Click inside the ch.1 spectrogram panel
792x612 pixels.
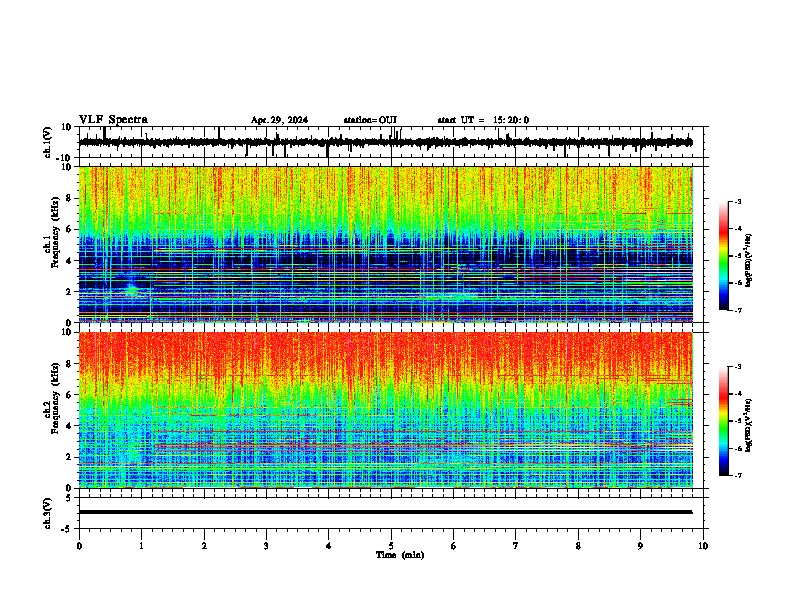[x=385, y=244]
